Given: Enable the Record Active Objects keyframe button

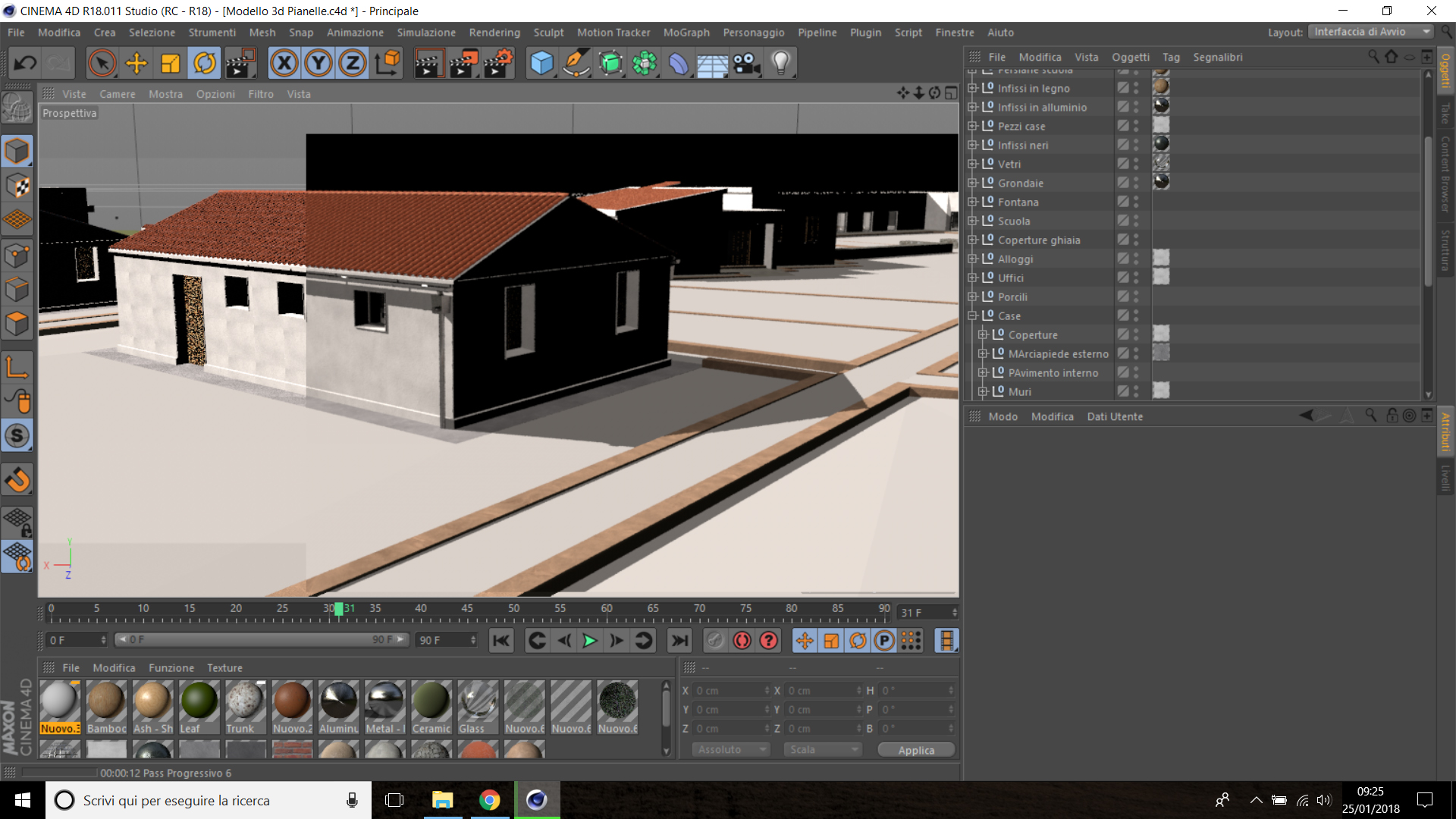Looking at the screenshot, I should (x=715, y=641).
